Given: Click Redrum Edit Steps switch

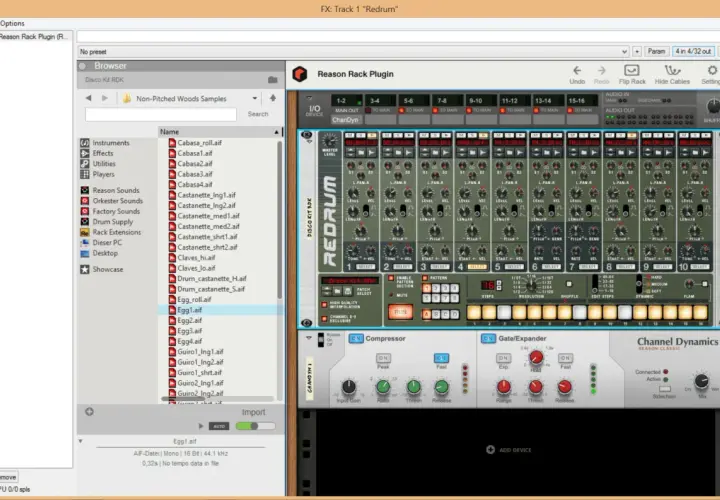Looking at the screenshot, I should [x=595, y=283].
